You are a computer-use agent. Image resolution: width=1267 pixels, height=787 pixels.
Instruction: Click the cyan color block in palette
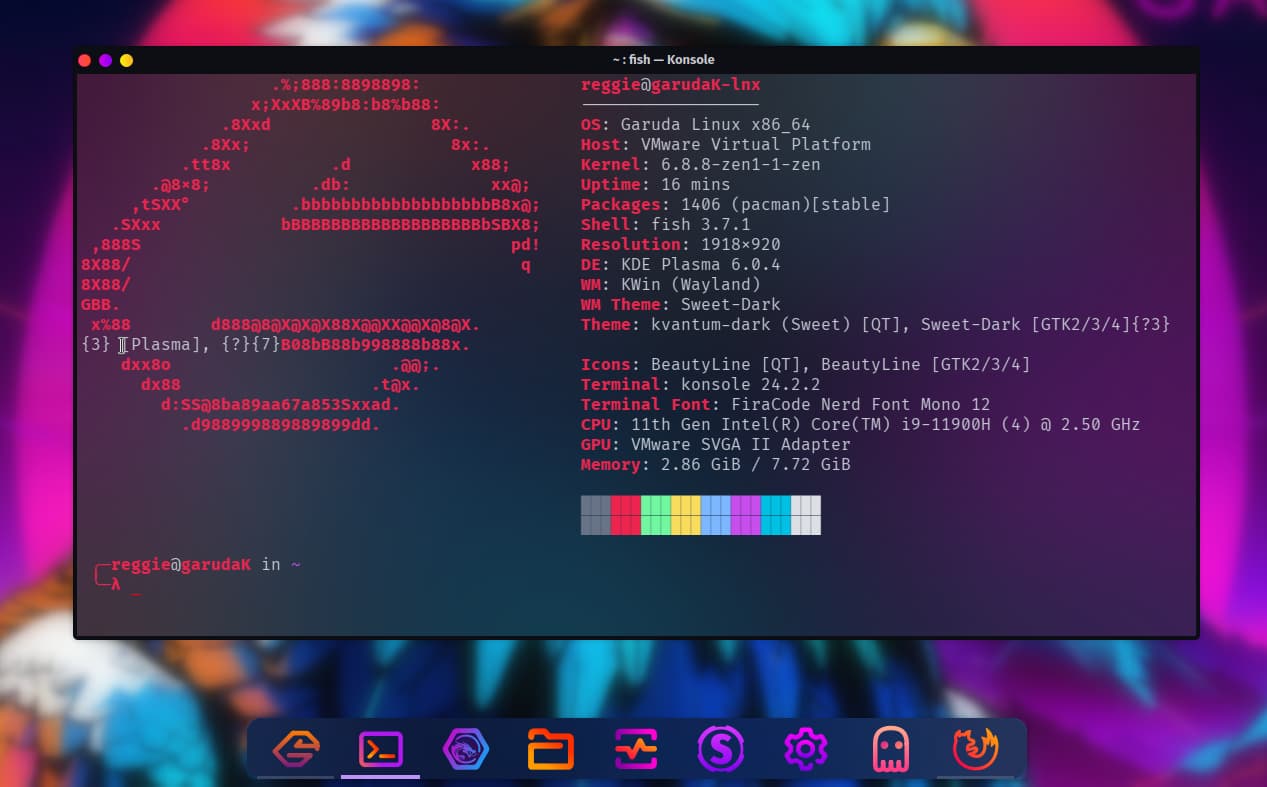776,515
